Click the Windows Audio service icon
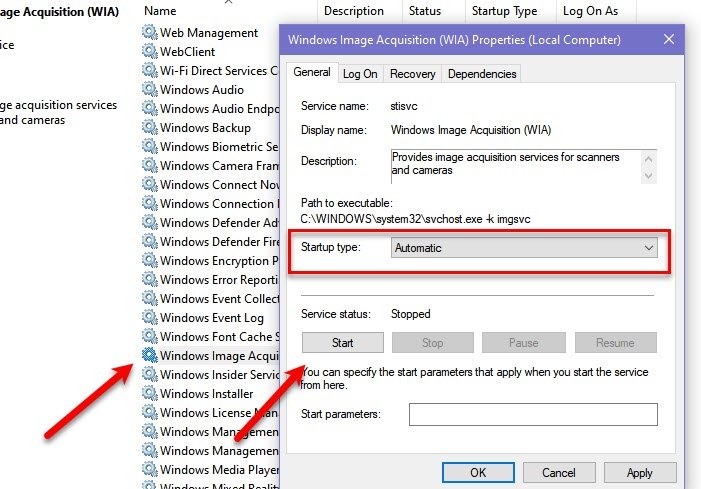This screenshot has height=489, width=701. pos(150,90)
